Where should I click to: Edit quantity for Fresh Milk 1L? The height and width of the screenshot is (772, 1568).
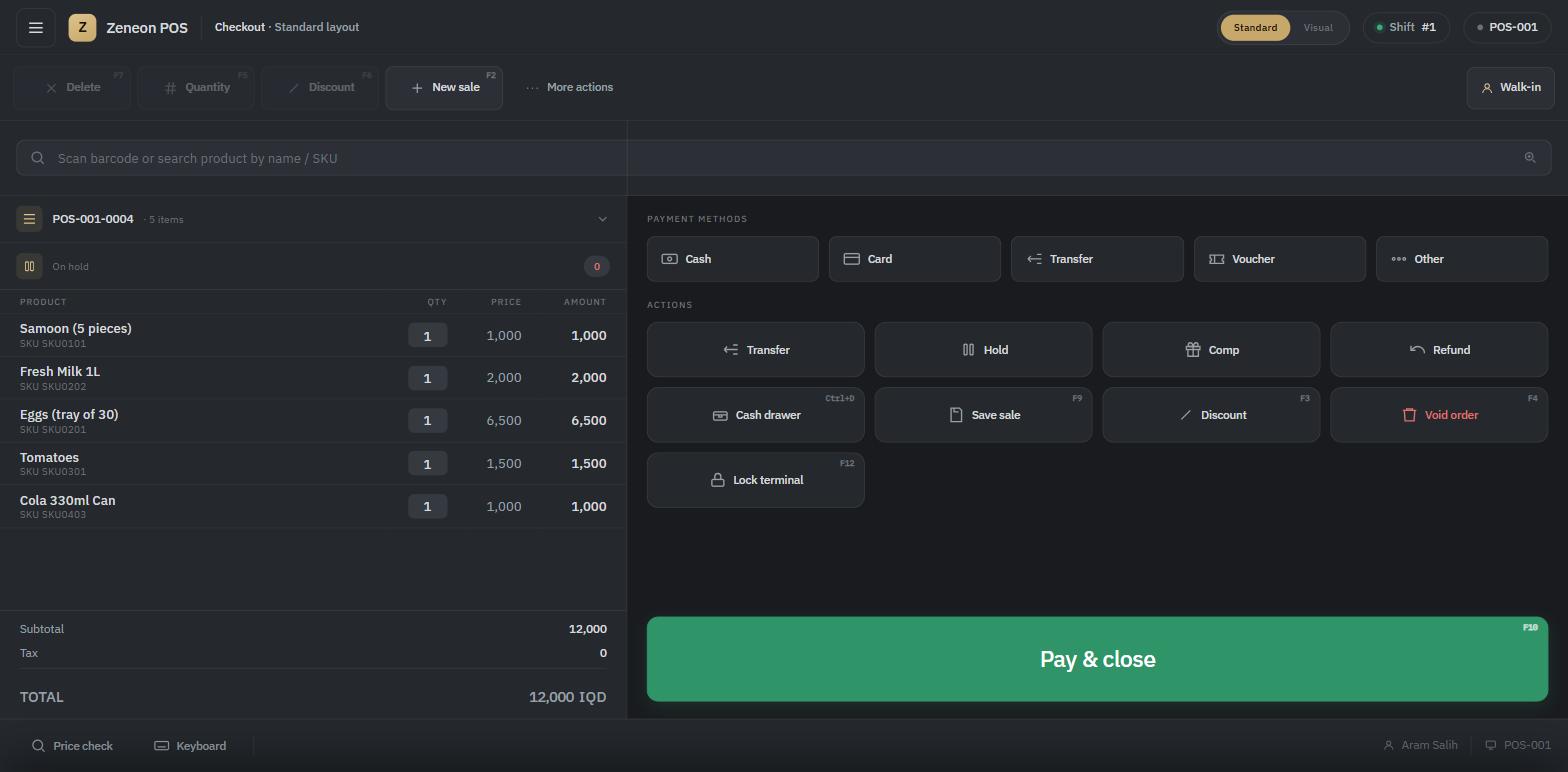427,378
